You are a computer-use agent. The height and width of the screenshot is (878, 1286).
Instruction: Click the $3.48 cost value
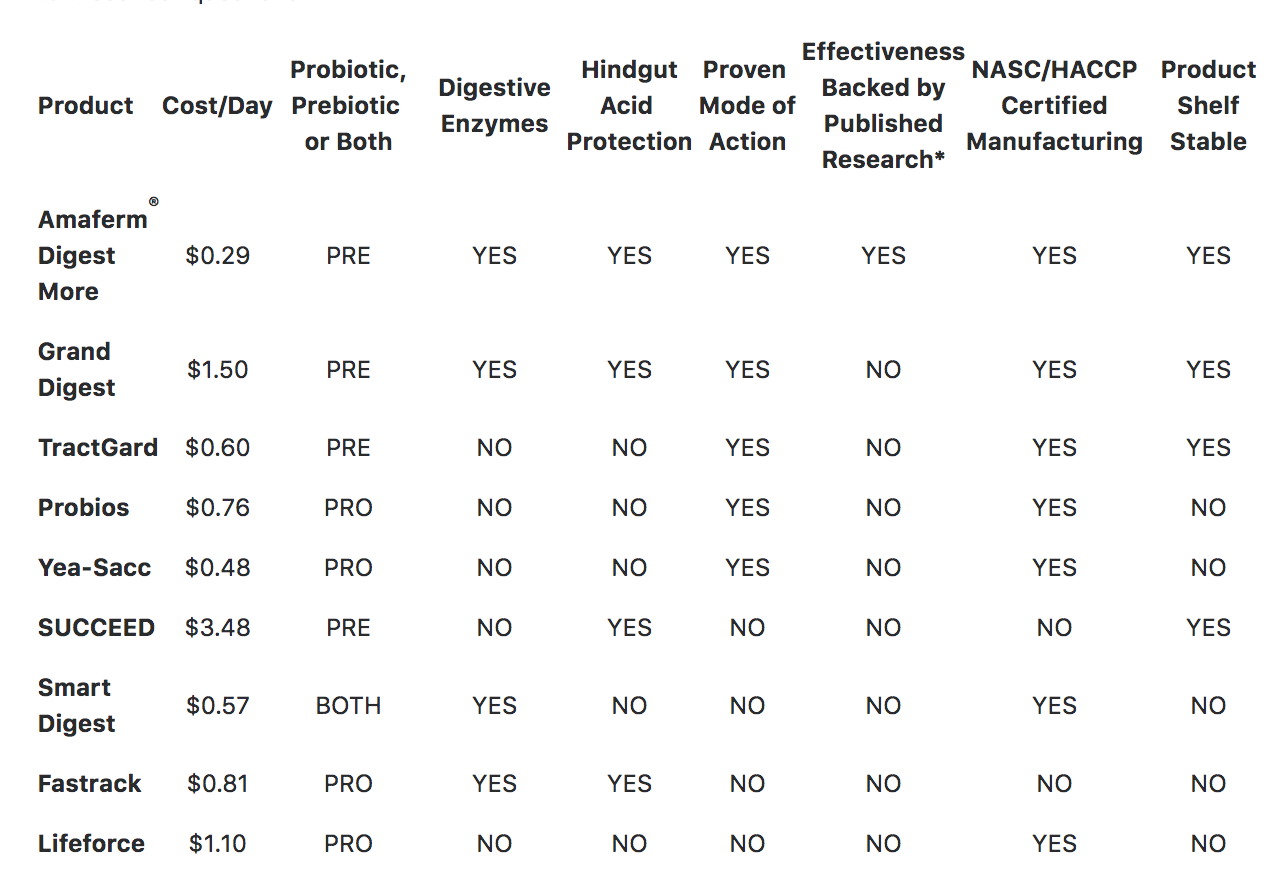[x=217, y=628]
